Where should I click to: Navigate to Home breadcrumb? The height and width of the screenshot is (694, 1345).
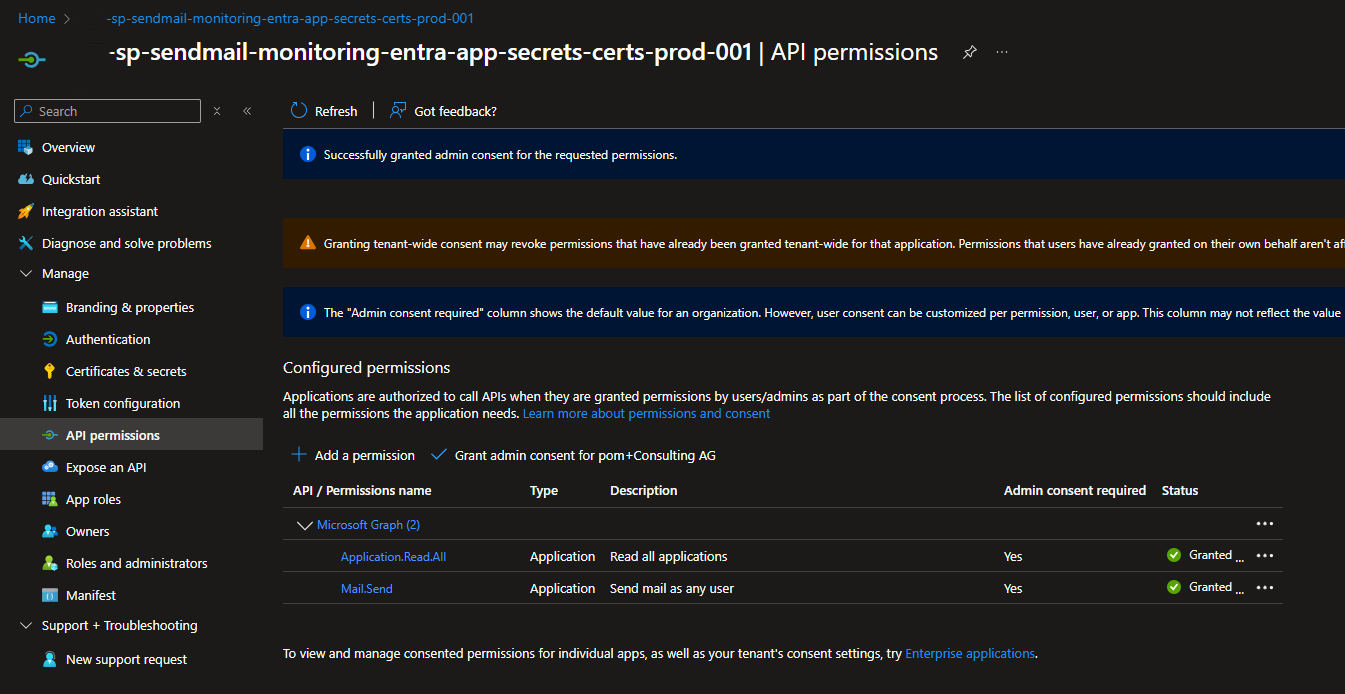pos(37,18)
